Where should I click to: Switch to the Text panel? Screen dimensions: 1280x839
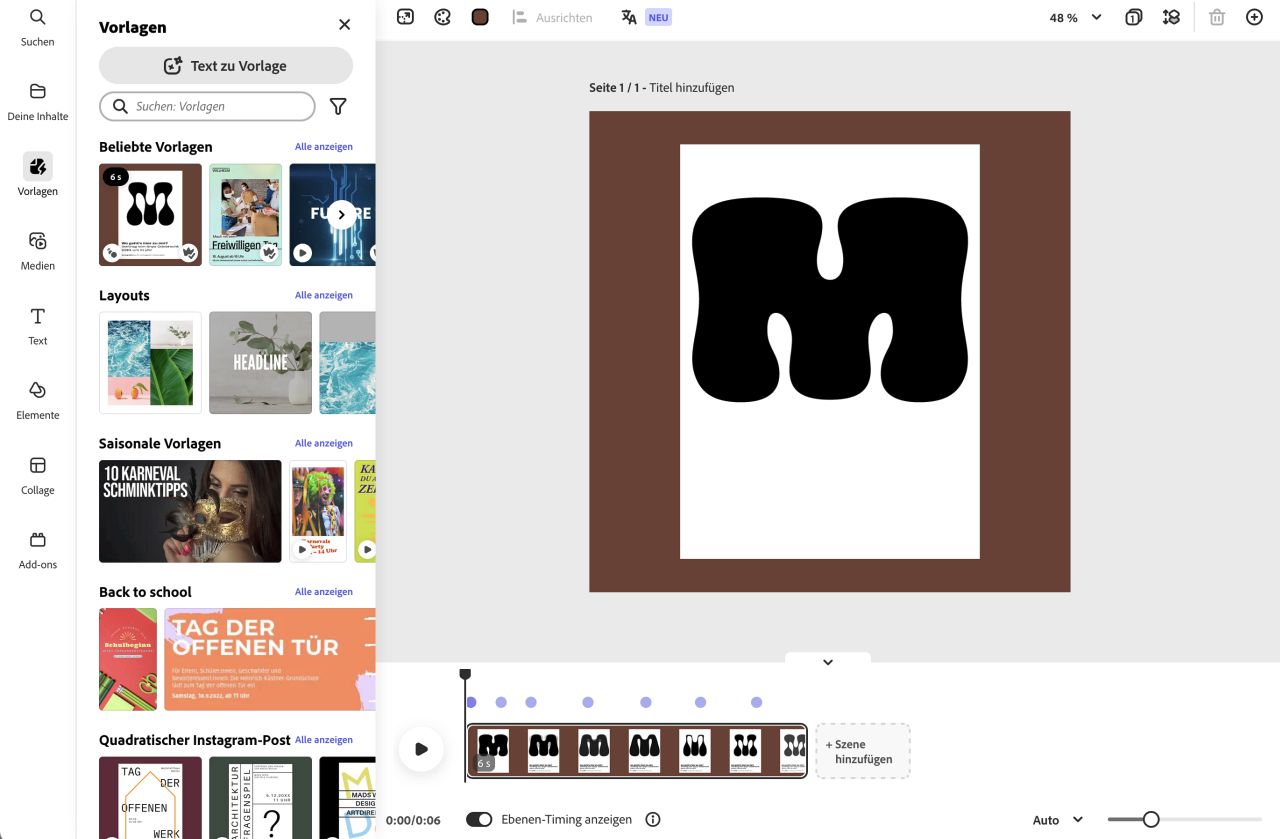pyautogui.click(x=37, y=326)
